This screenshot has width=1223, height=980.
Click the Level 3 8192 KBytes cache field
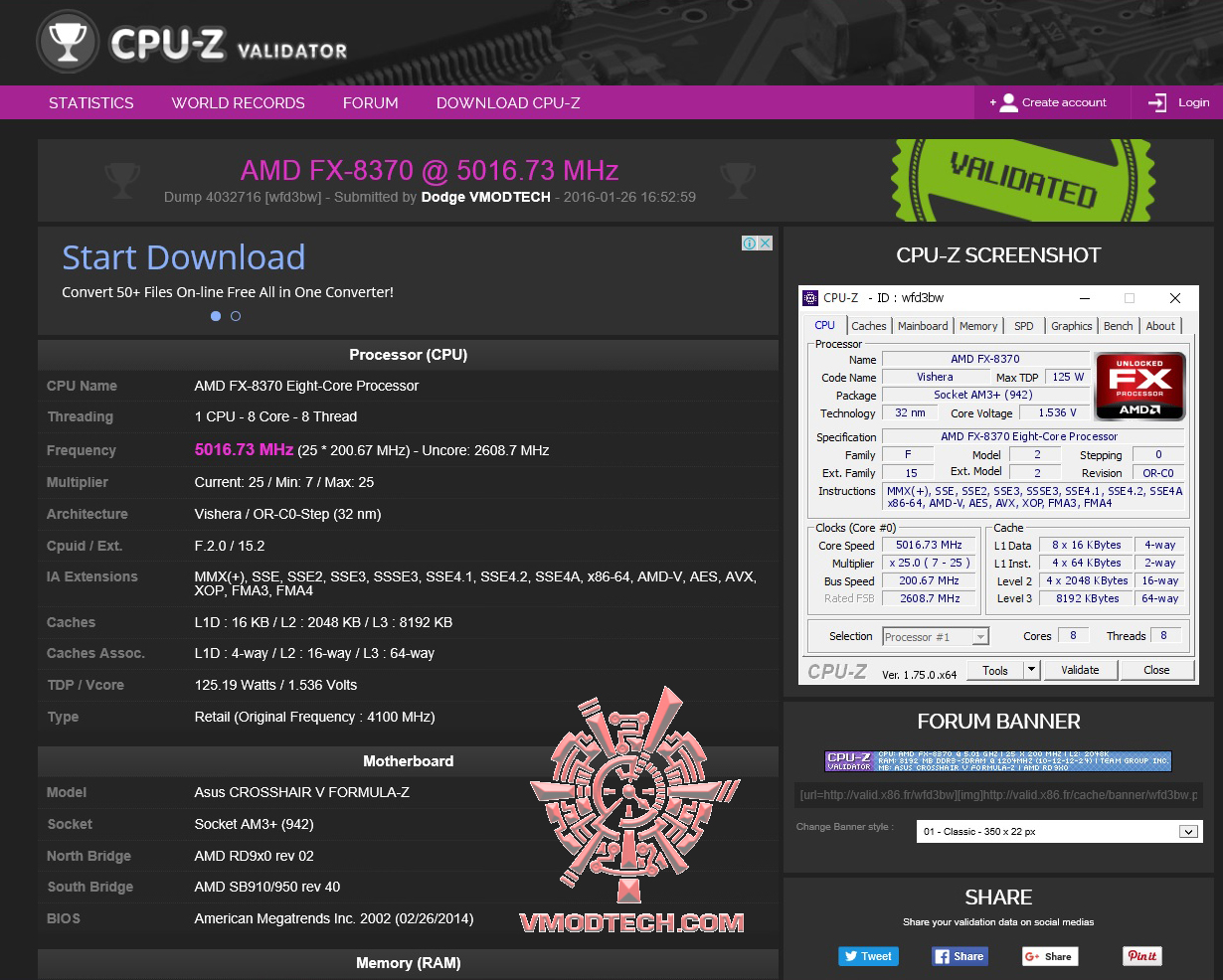pos(1088,599)
